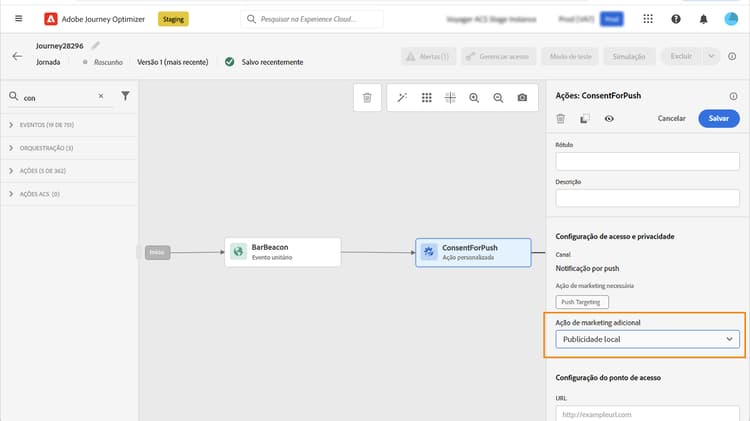The image size is (750, 421).
Task: Click the magic wand auto-arrange icon
Action: (402, 97)
